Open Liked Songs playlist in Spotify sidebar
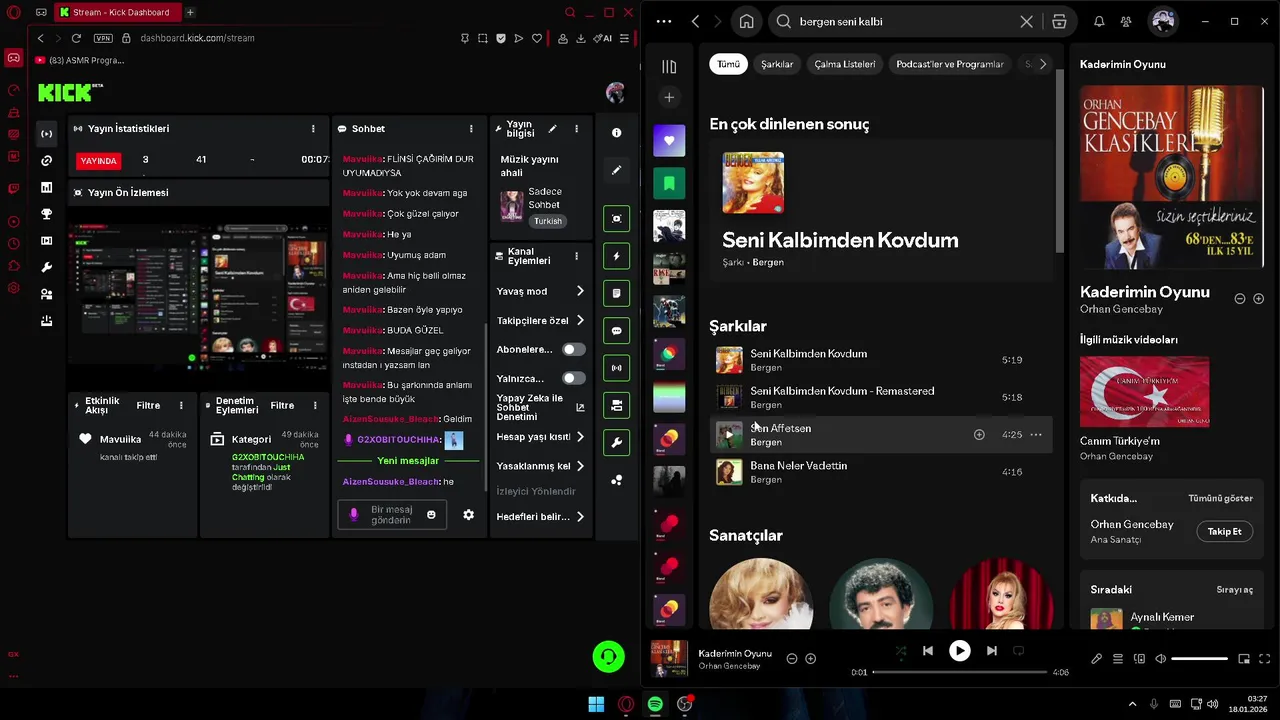Viewport: 1280px width, 720px height. point(669,141)
